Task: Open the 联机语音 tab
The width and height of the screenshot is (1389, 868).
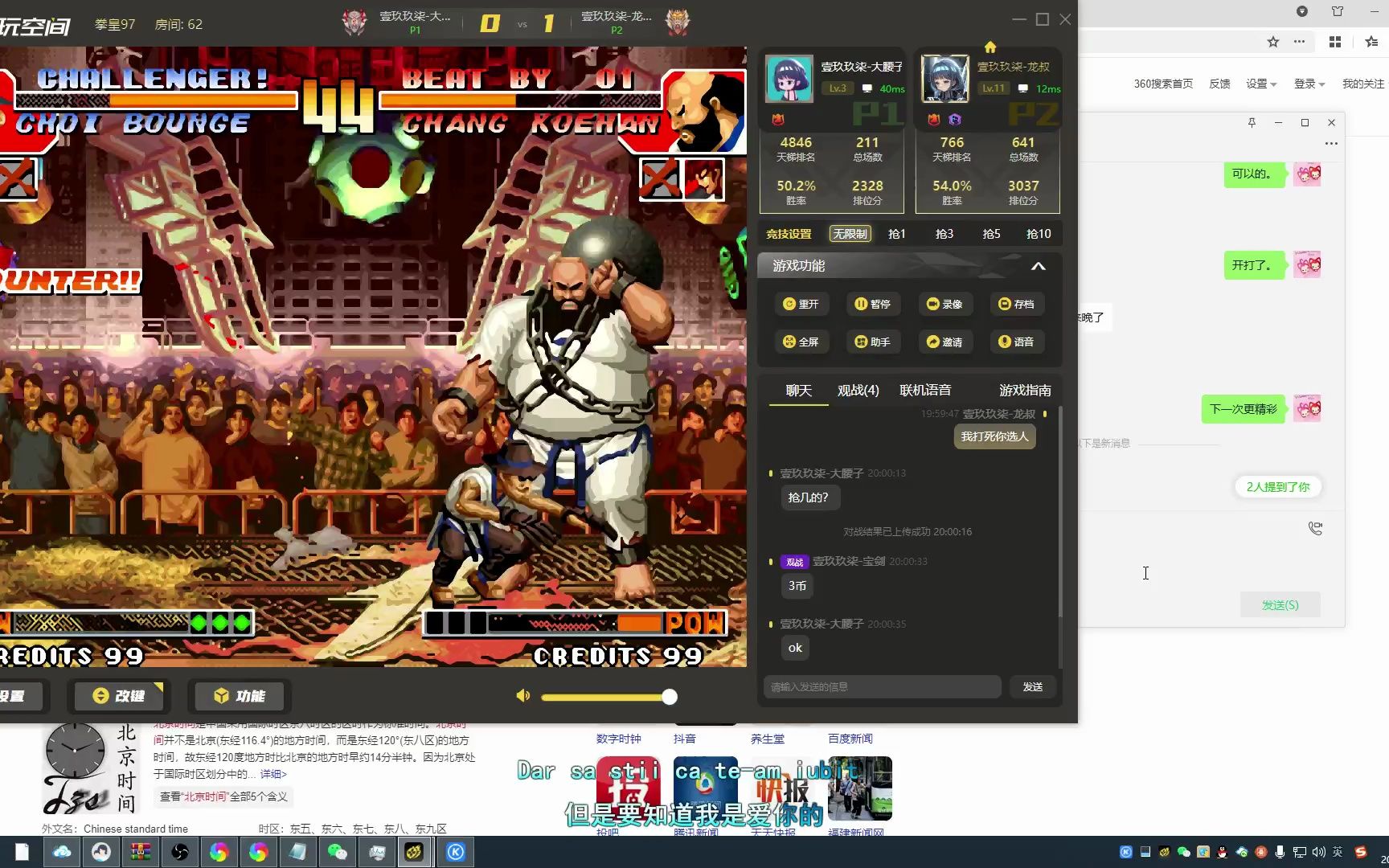Action: (925, 391)
